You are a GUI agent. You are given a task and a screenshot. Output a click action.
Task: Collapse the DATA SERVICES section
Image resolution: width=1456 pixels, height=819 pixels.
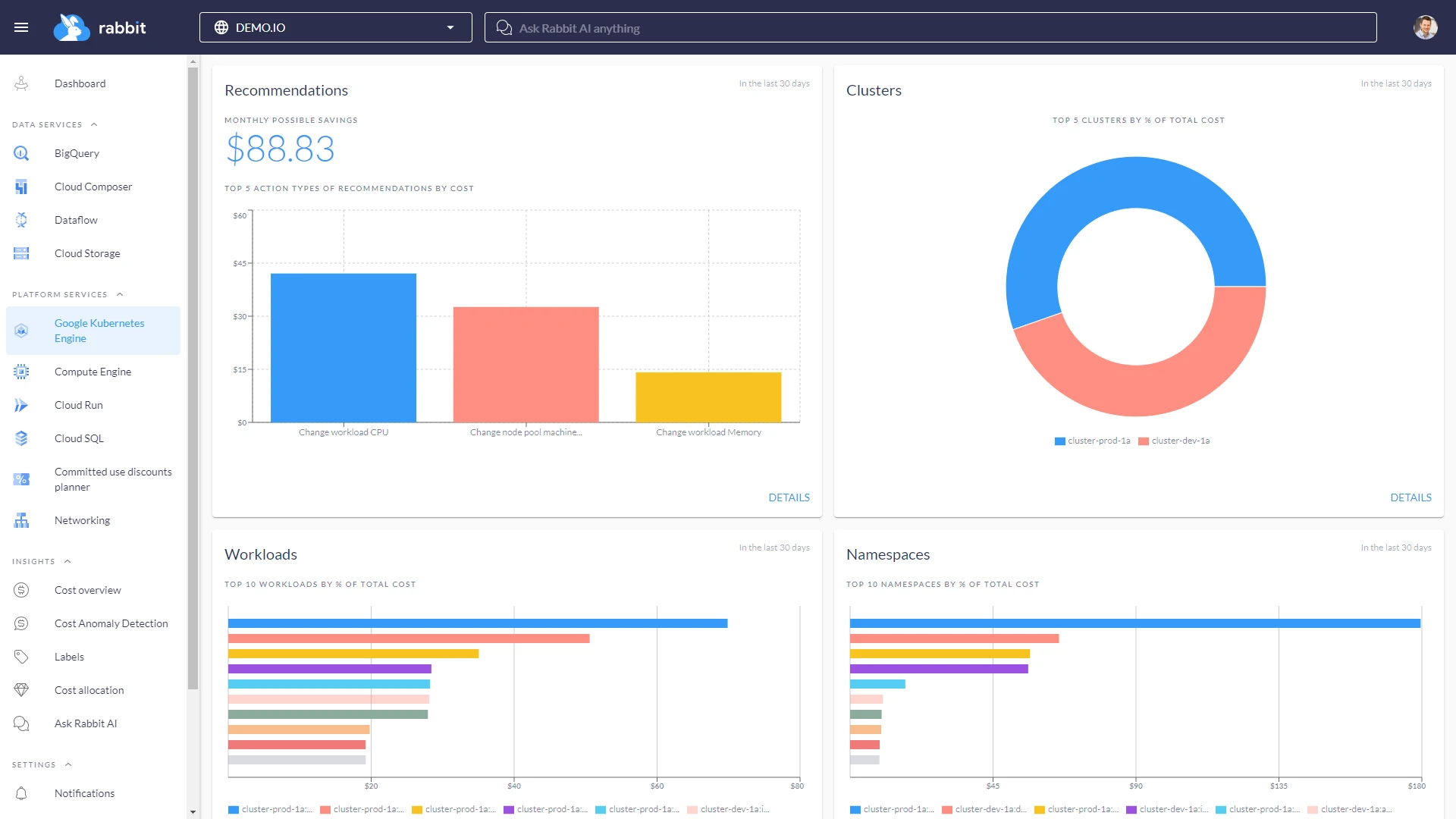point(94,124)
